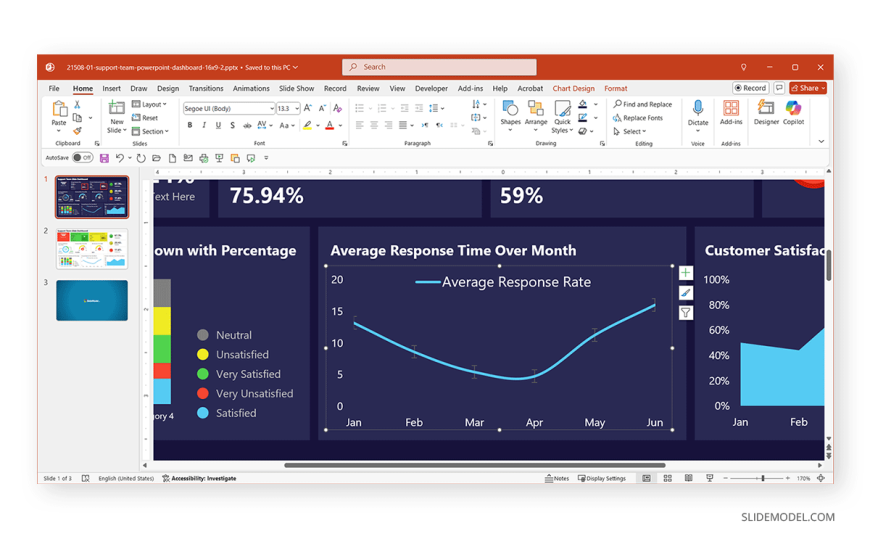Open the Comments pane icon

(x=779, y=88)
